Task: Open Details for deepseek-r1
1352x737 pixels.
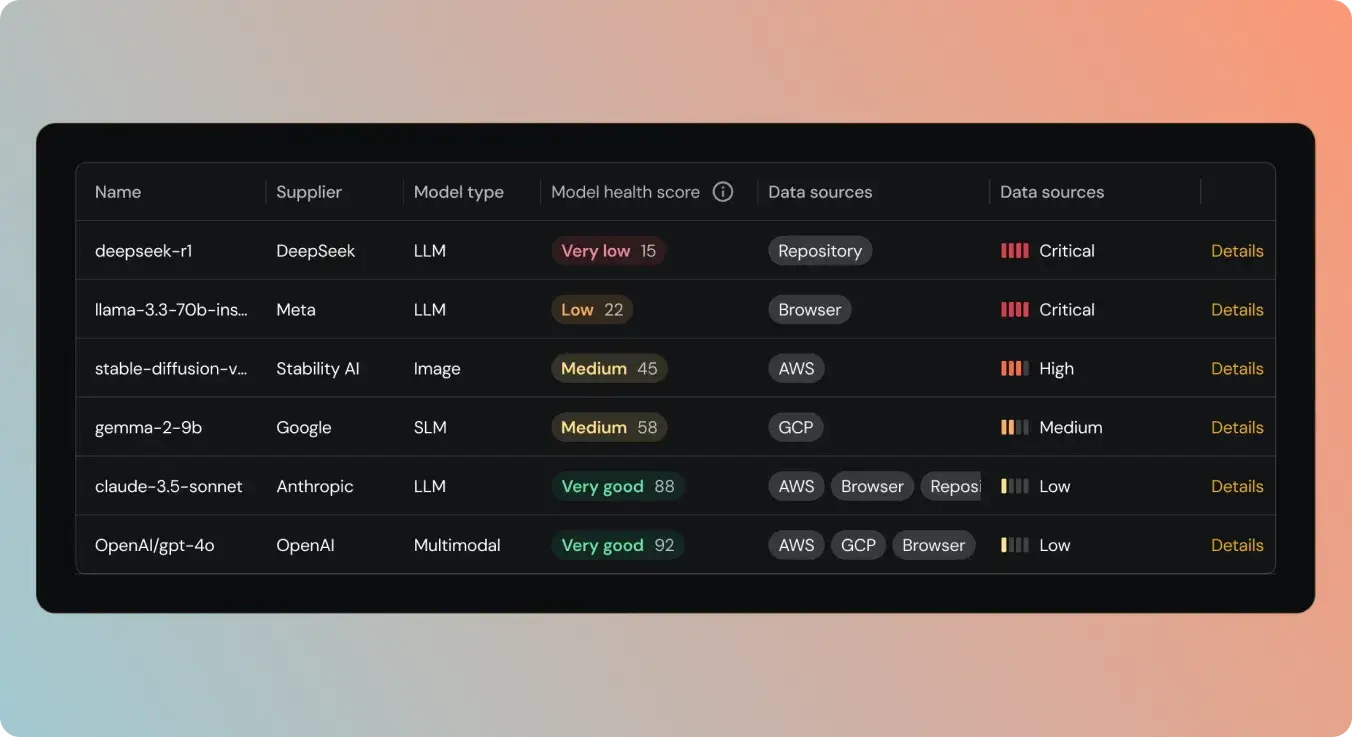Action: 1236,251
